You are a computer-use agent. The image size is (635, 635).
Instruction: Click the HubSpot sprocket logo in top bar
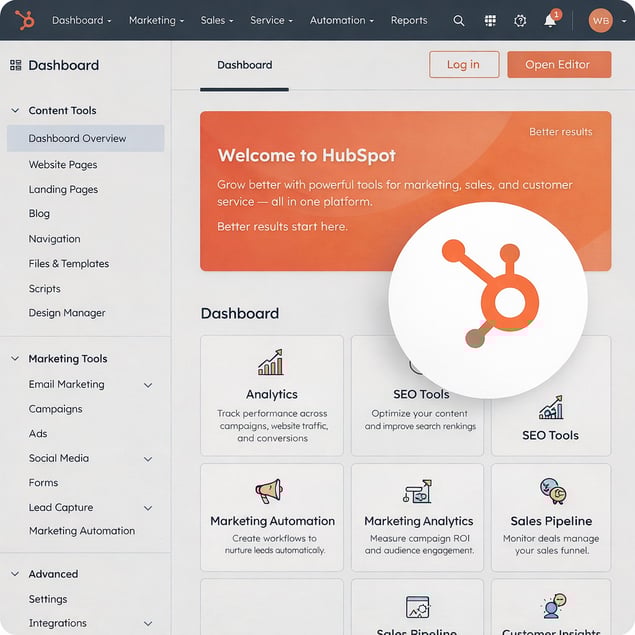(x=24, y=20)
